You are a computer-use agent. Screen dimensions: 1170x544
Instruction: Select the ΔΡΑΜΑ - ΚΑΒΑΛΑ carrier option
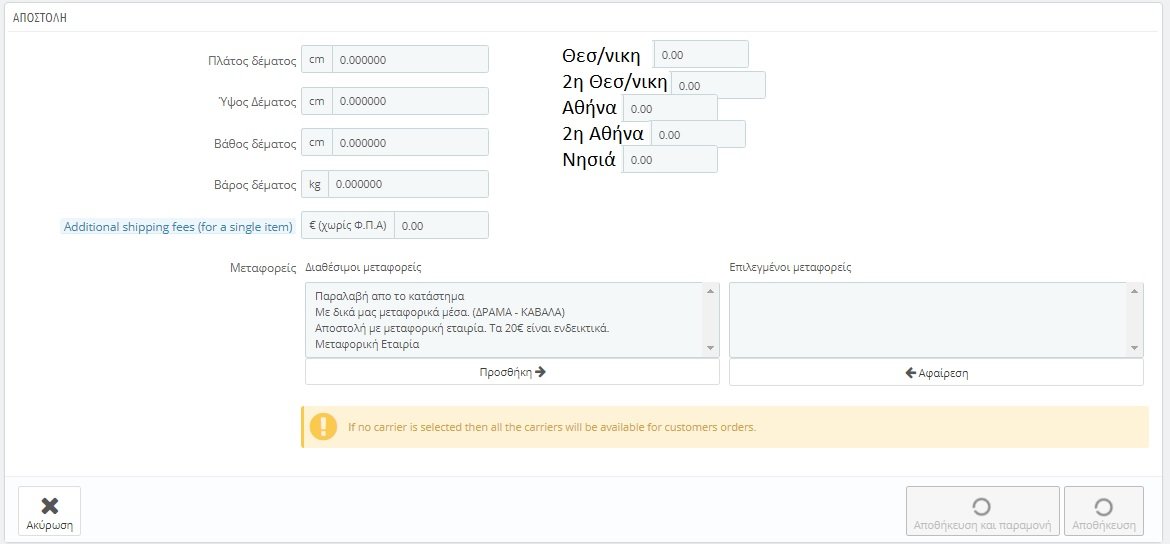pos(440,312)
